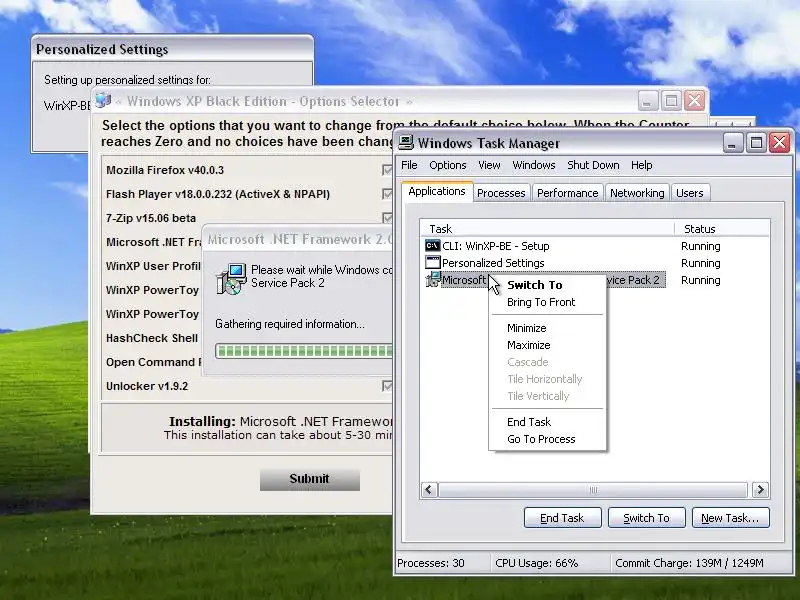Click the End Task button
Image resolution: width=800 pixels, height=600 pixels.
tap(562, 518)
